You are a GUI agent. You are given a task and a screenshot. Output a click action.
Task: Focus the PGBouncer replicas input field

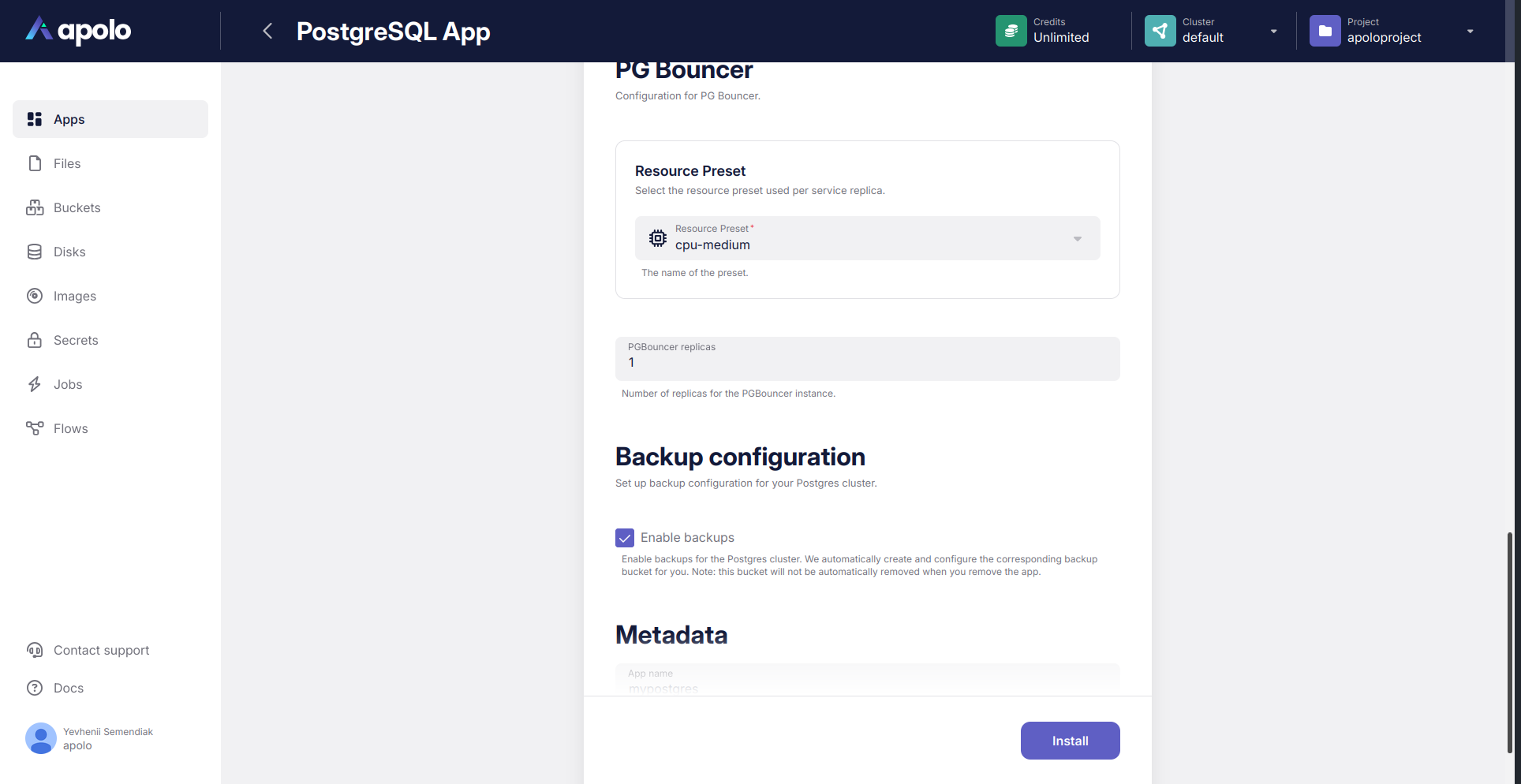867,362
